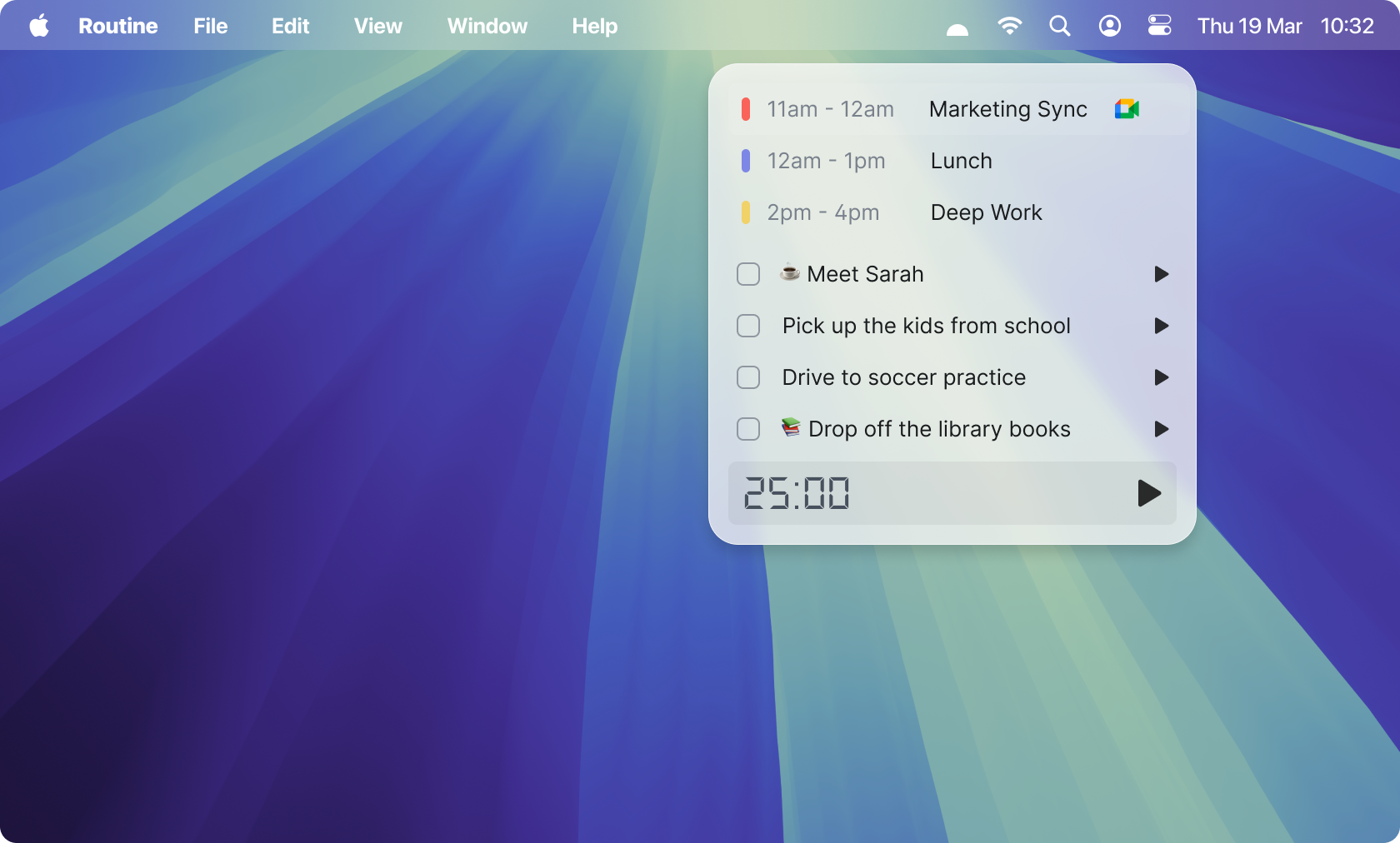1400x843 pixels.
Task: Click the yellow event indicator for Deep Work
Action: pos(746,212)
